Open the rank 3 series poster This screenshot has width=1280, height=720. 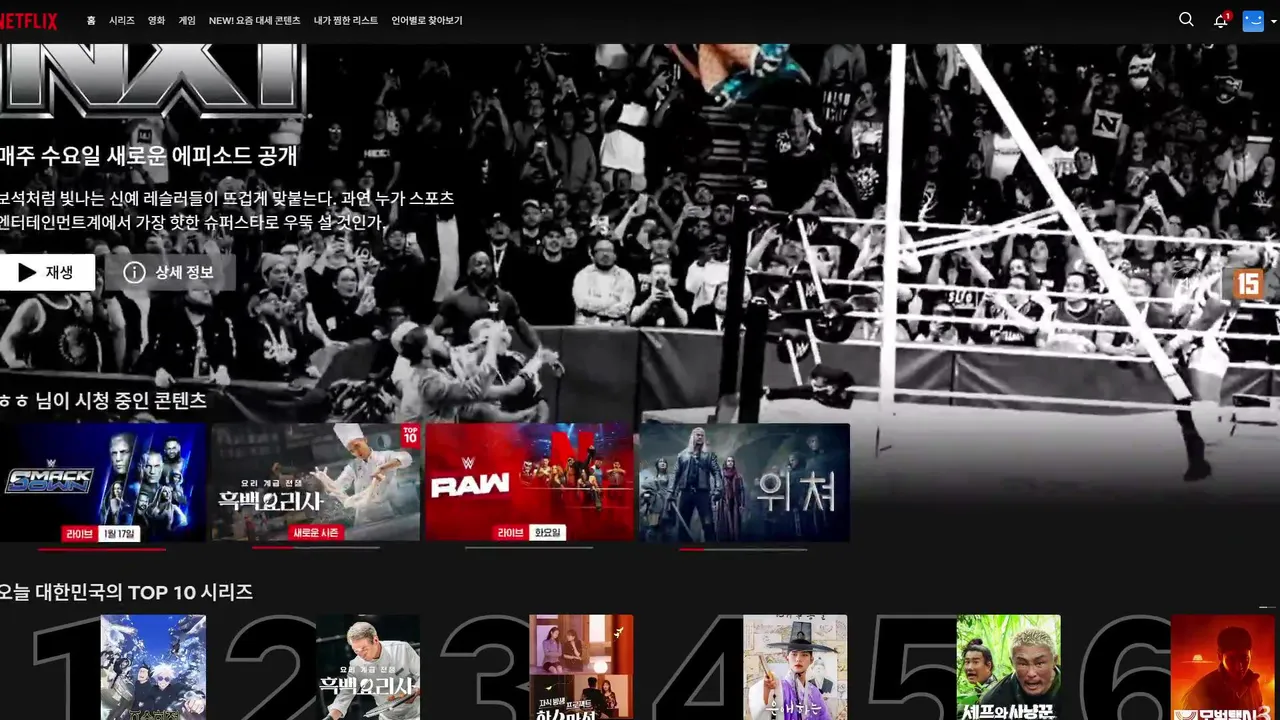tap(581, 667)
